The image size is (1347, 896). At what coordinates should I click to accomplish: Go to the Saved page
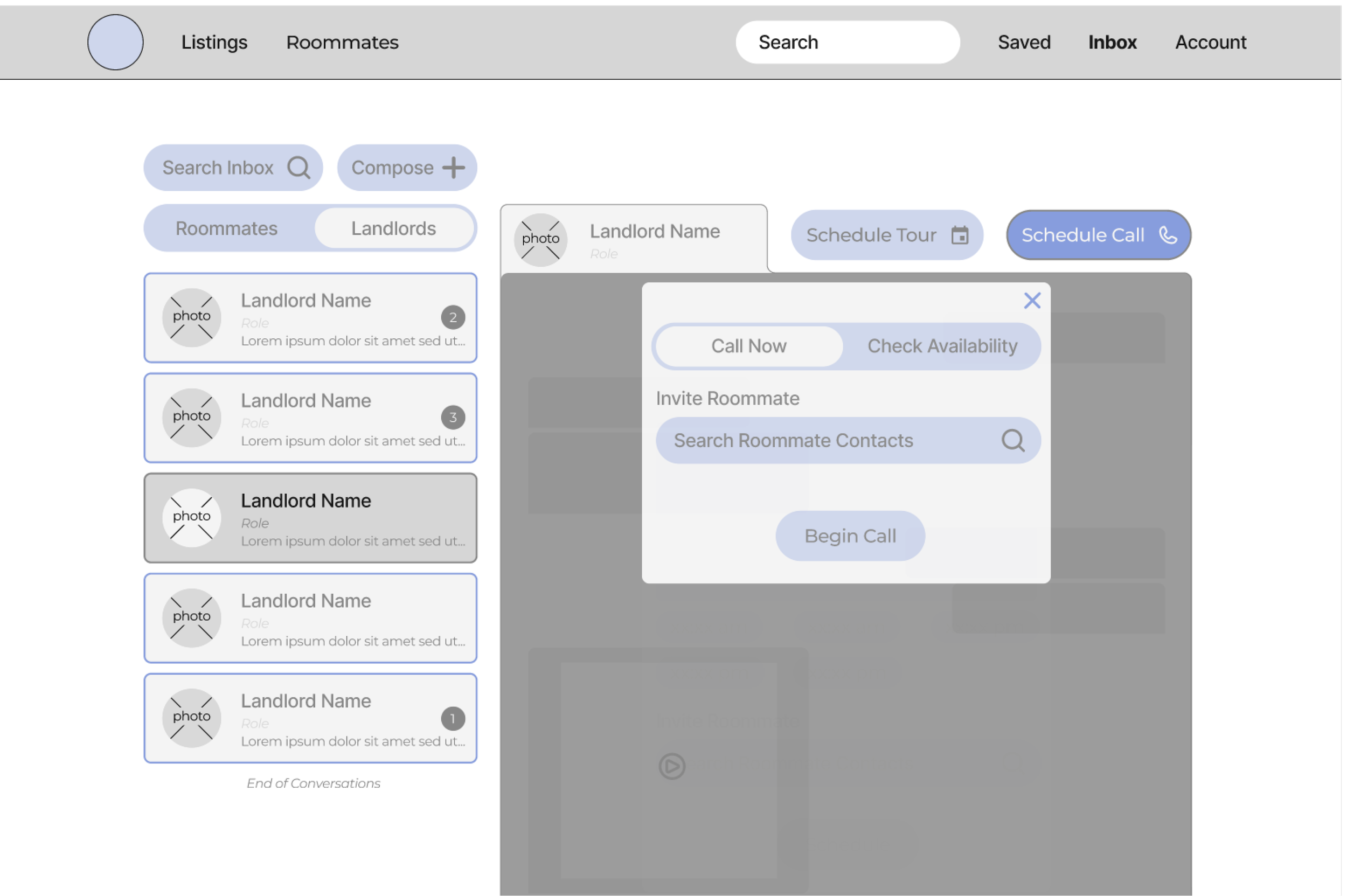(1024, 42)
